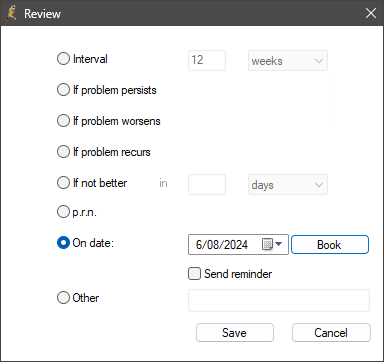Enable the Send reminder checkbox

[194, 274]
